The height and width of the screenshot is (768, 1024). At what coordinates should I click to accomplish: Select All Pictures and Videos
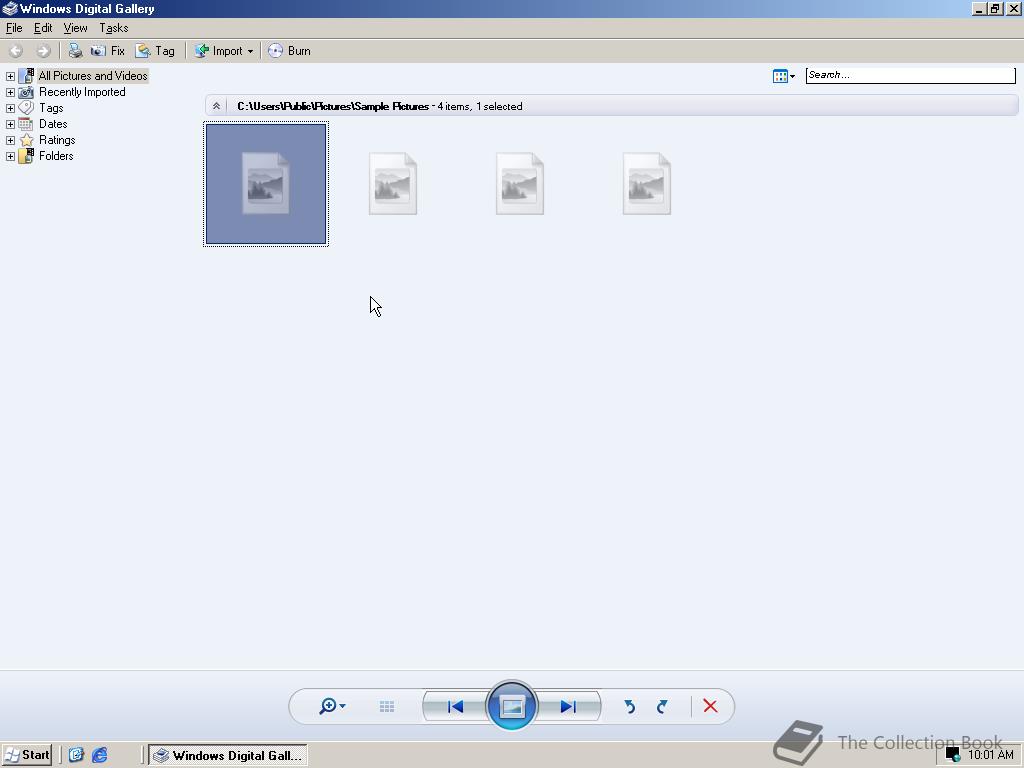coord(93,76)
